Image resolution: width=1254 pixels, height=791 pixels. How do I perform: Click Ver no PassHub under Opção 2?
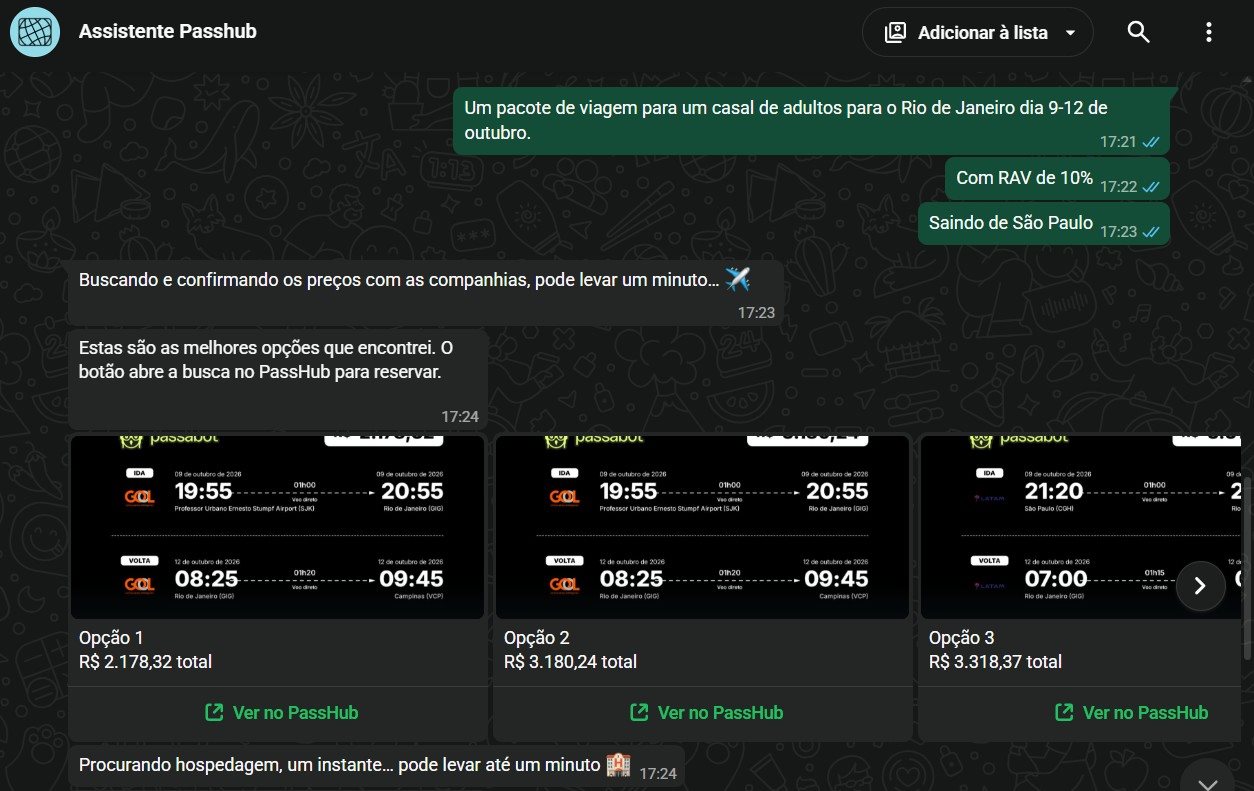click(x=706, y=713)
